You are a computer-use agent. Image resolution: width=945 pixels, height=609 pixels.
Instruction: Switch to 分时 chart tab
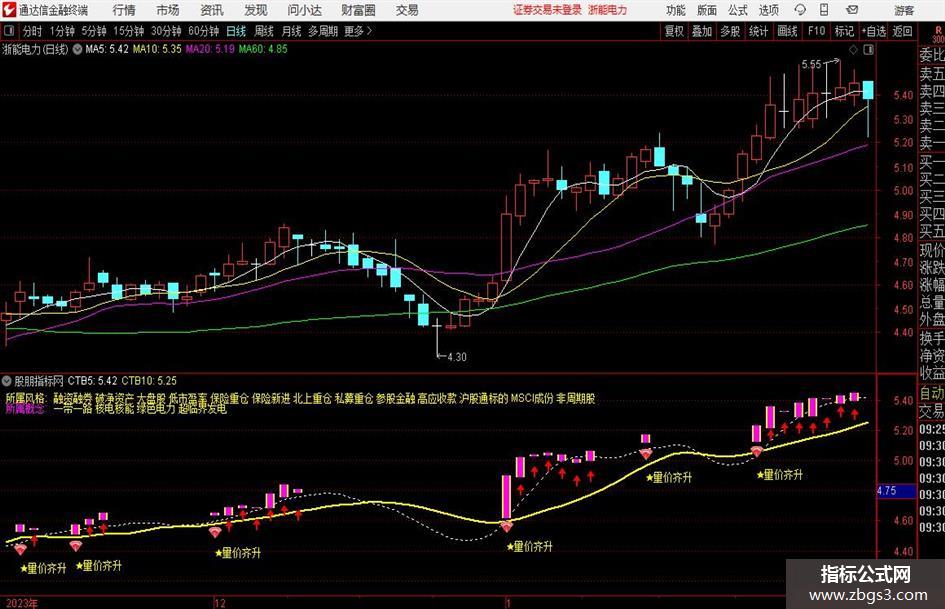point(32,31)
